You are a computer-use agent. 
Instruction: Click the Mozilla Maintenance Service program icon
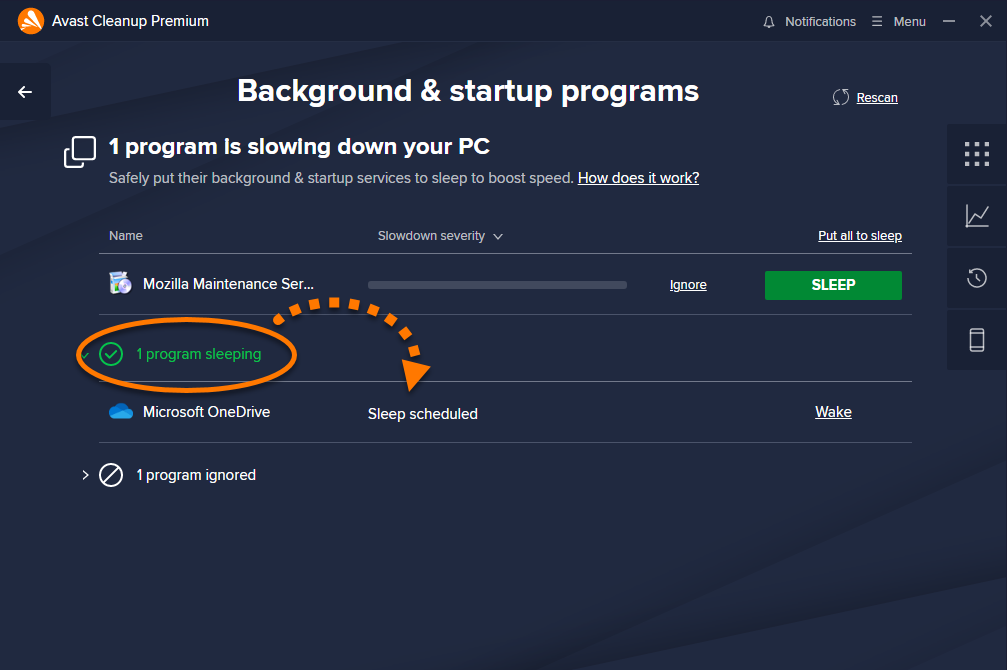(x=121, y=283)
